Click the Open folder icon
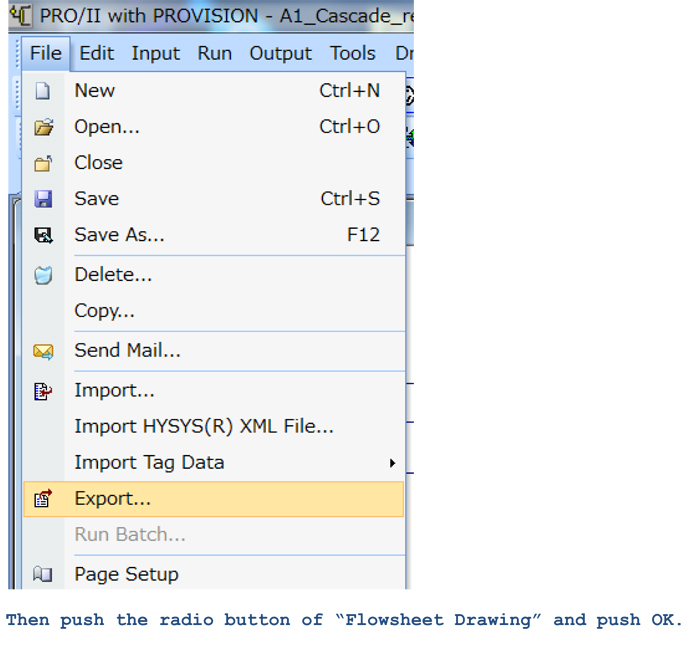 [43, 127]
